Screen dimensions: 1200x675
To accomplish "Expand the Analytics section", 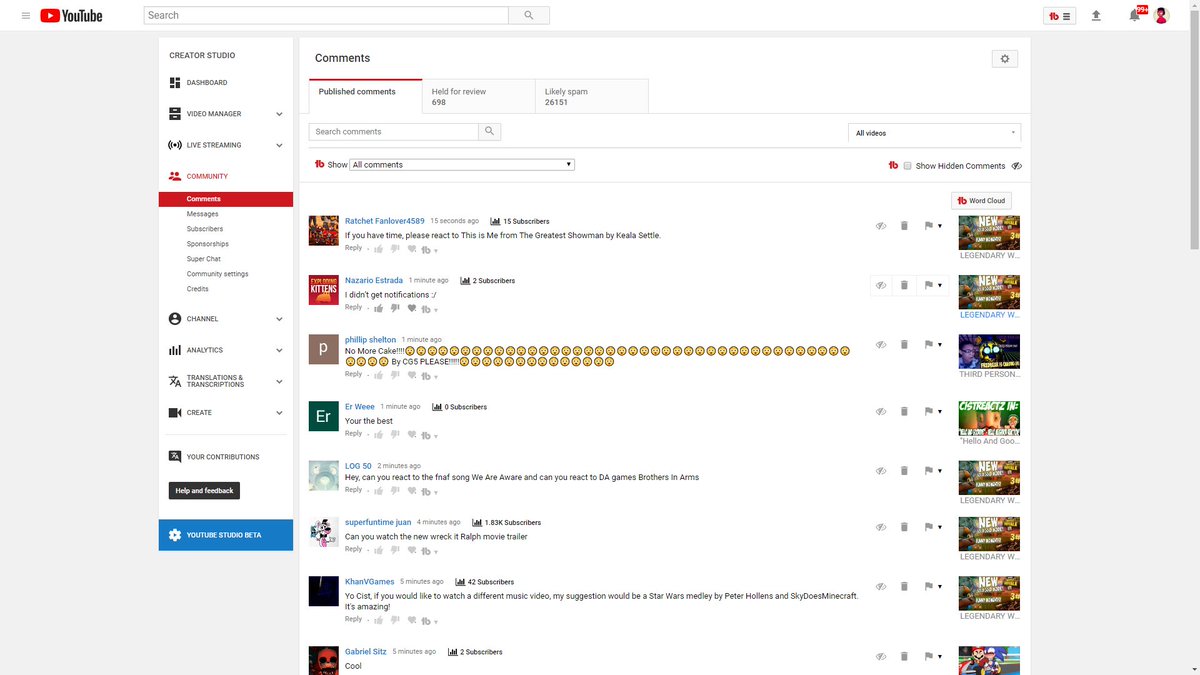I will point(279,350).
